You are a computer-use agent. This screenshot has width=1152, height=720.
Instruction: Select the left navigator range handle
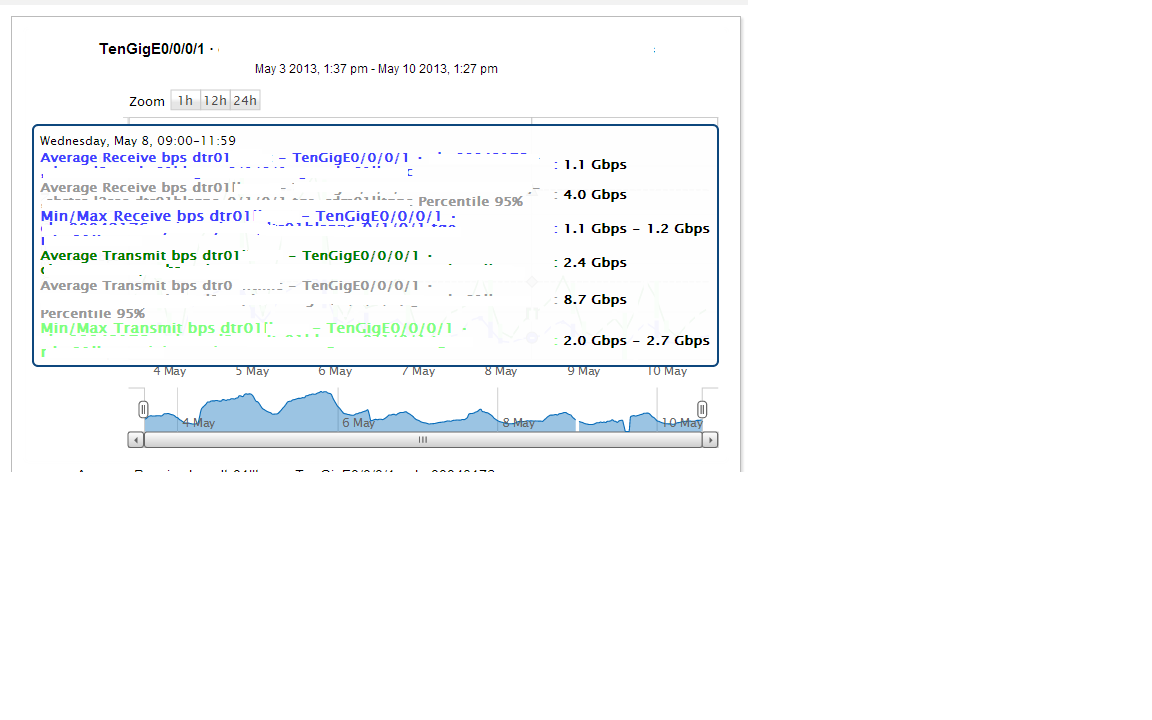(143, 408)
